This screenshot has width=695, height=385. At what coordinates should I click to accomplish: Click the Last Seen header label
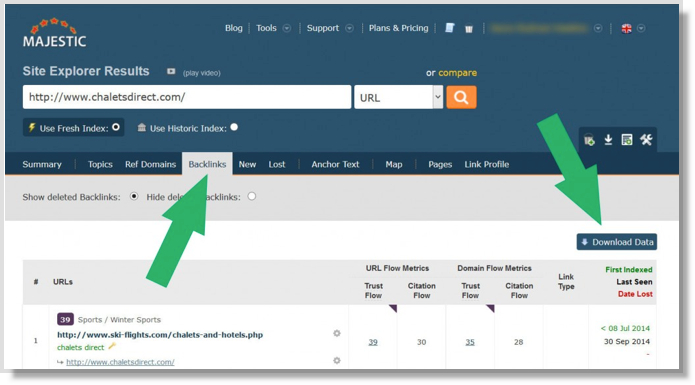click(634, 282)
